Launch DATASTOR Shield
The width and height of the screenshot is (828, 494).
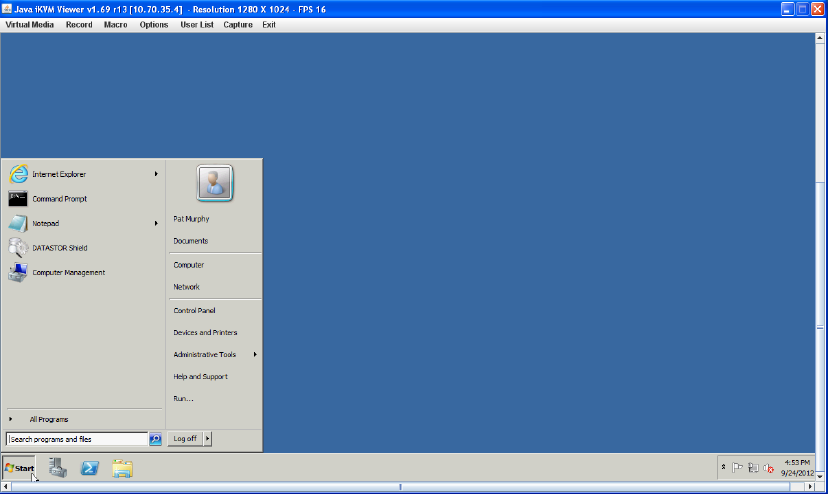(x=83, y=248)
